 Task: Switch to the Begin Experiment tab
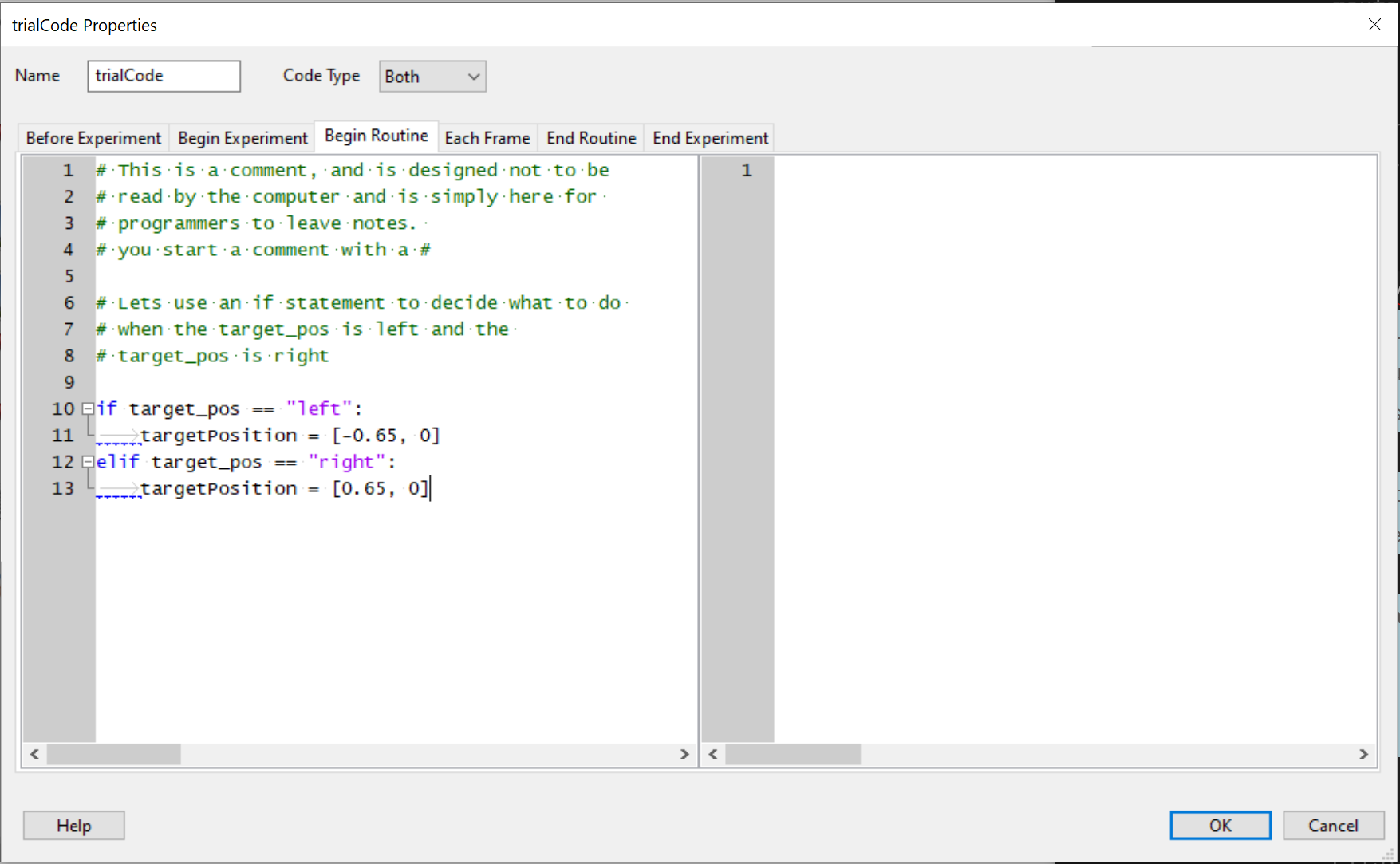point(243,138)
